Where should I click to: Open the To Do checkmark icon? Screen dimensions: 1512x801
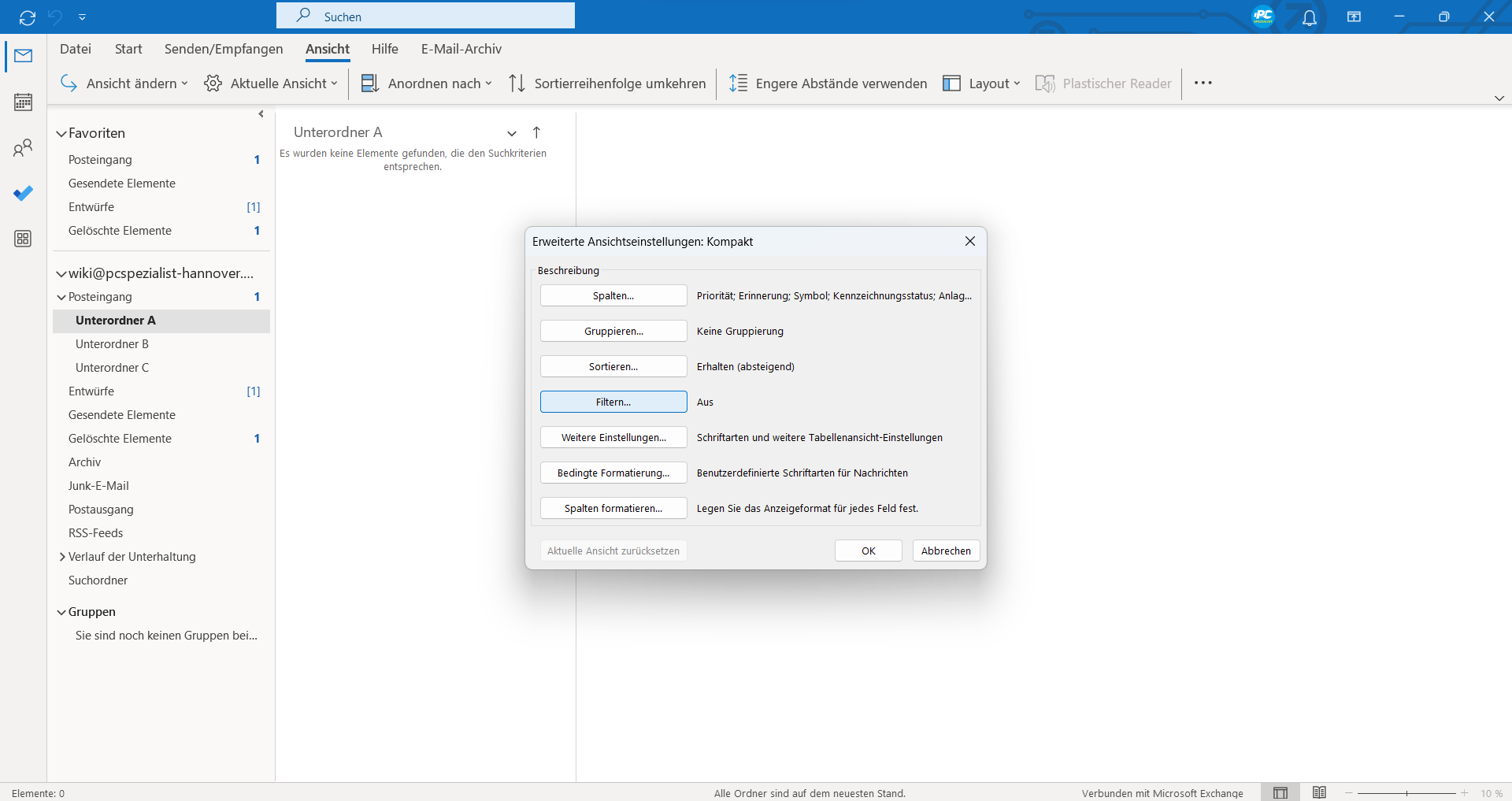[23, 193]
